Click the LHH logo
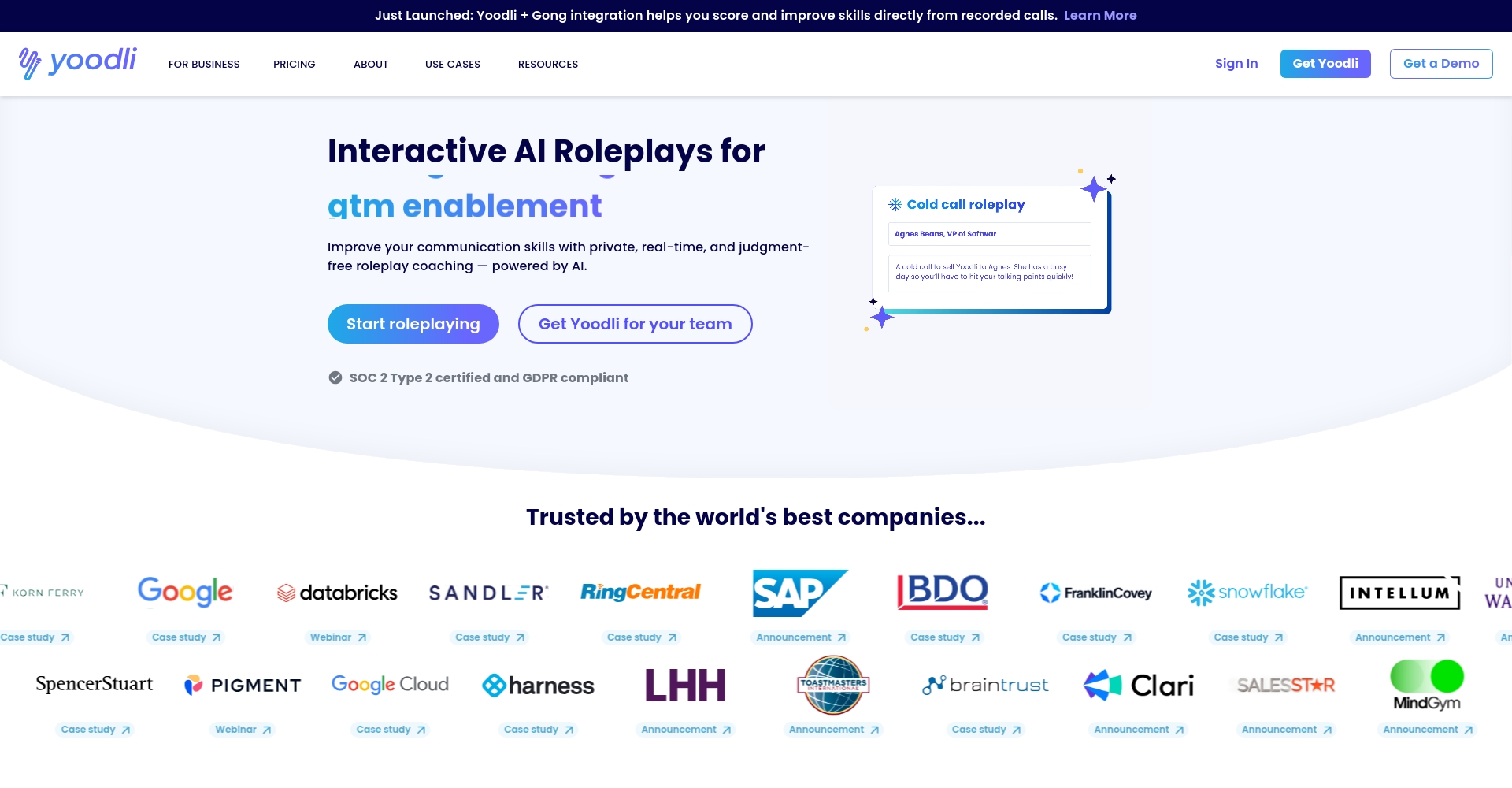The width and height of the screenshot is (1512, 788). 685,685
